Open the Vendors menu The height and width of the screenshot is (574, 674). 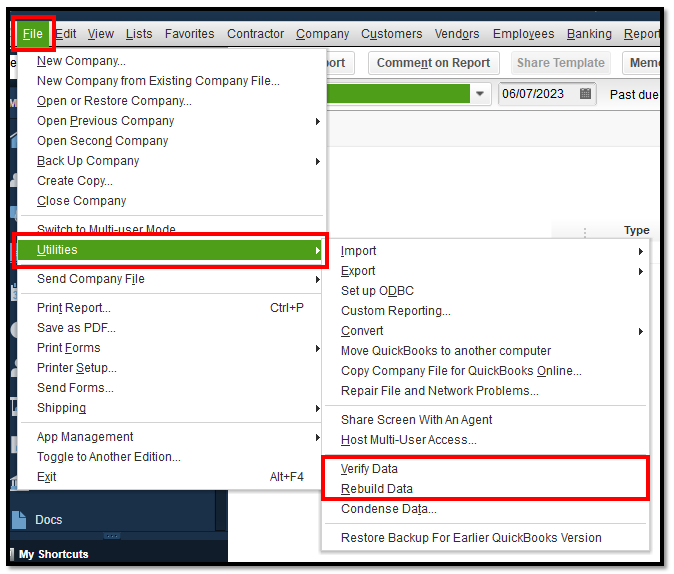pyautogui.click(x=457, y=34)
